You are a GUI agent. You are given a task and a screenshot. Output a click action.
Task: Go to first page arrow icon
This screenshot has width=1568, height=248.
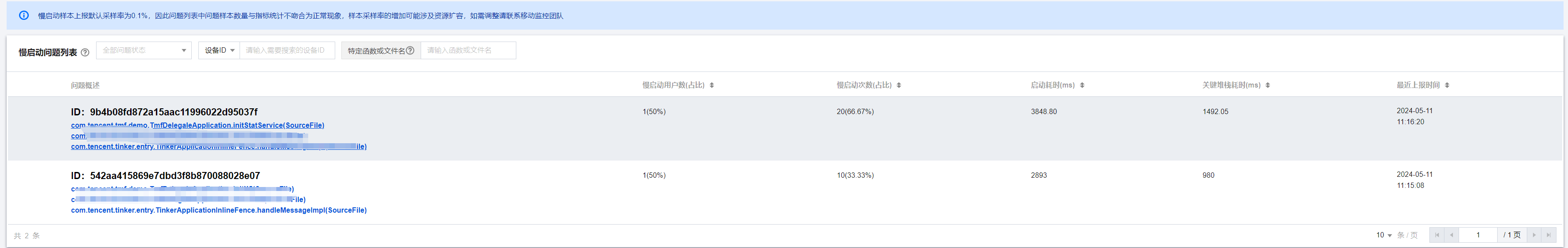1437,235
